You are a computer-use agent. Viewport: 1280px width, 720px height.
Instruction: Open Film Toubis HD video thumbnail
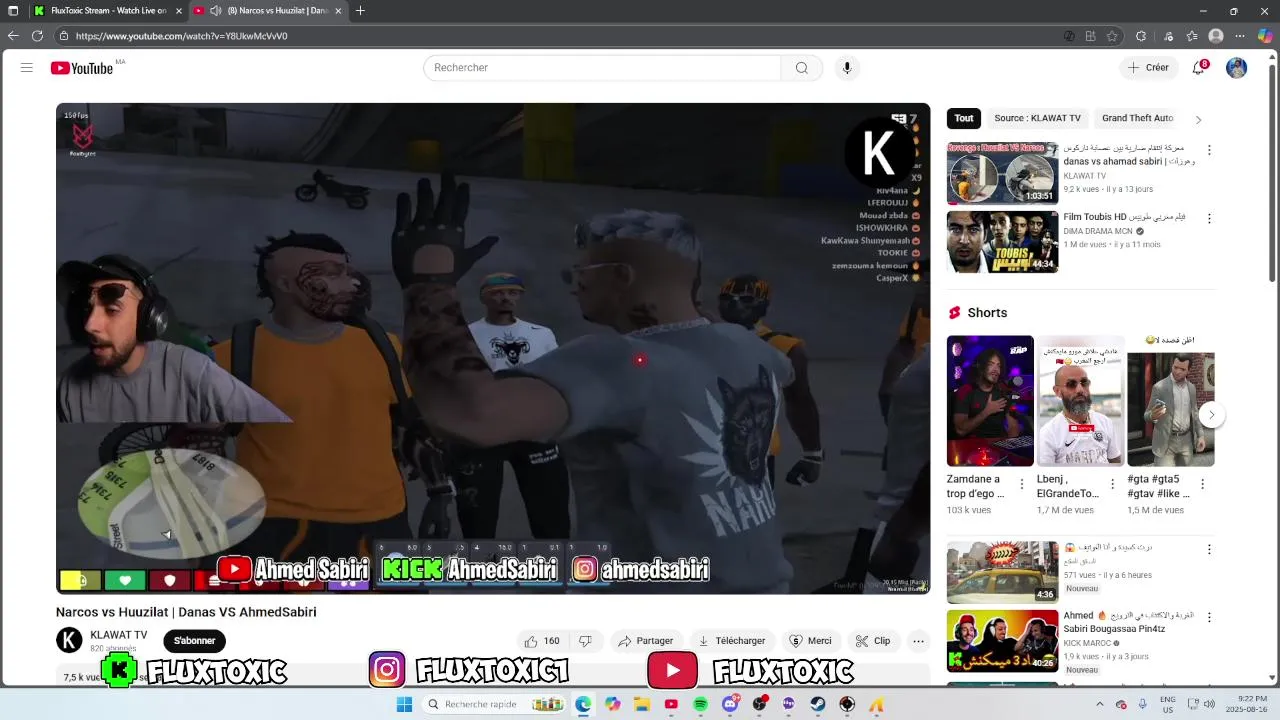pos(1002,242)
